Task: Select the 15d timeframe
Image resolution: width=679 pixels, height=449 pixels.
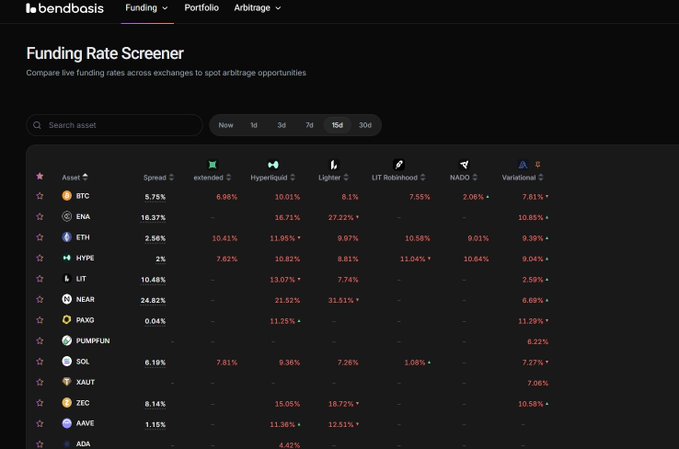Action: point(337,125)
